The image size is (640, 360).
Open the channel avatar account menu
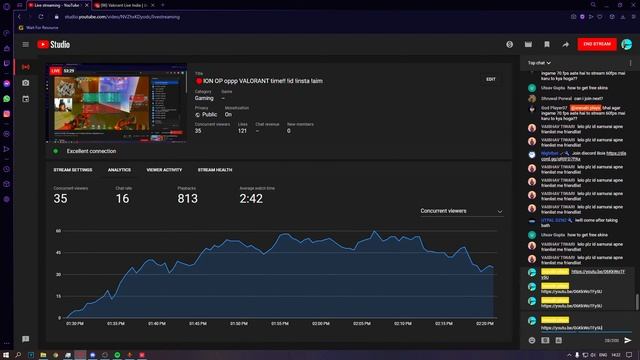[627, 44]
